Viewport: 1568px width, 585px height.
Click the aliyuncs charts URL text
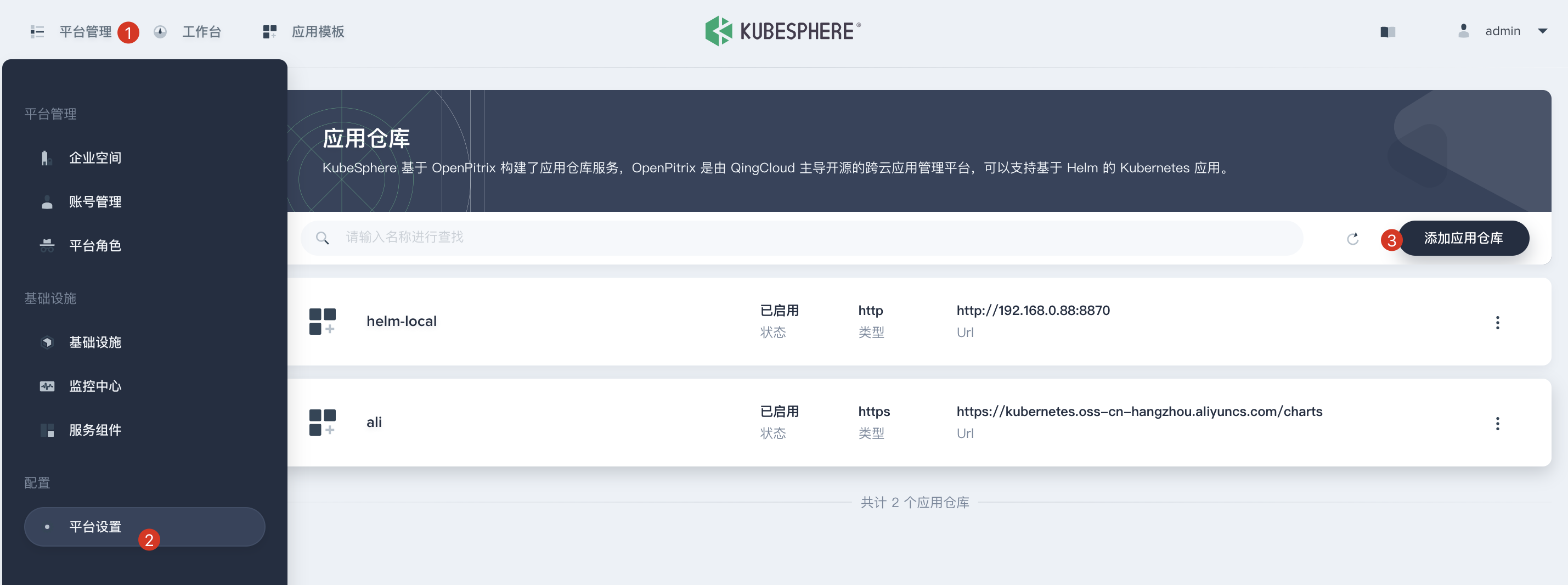click(x=1139, y=412)
